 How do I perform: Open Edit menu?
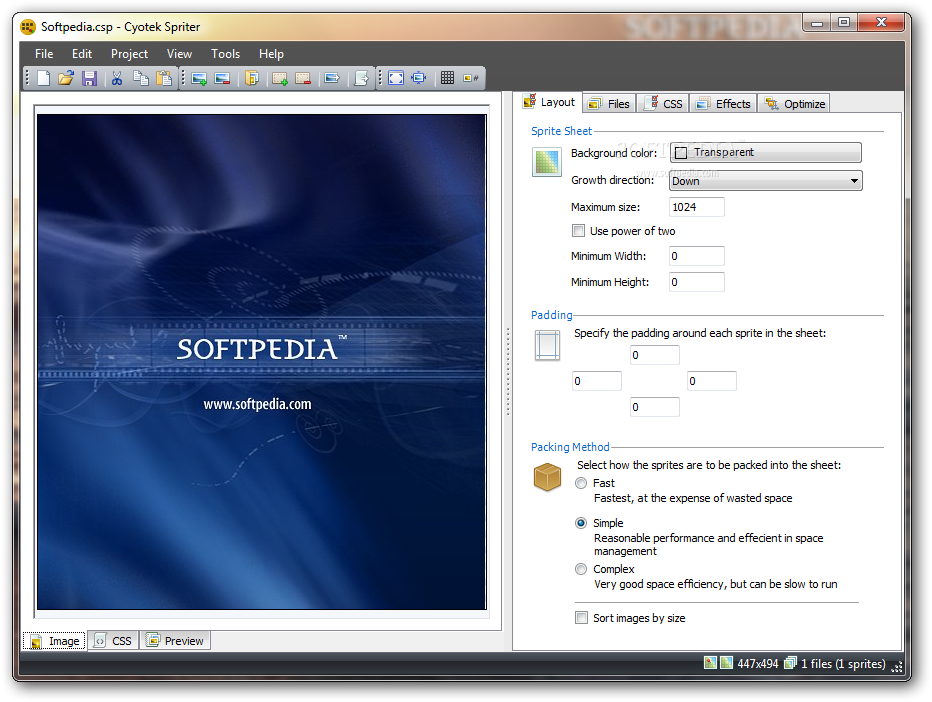[82, 54]
